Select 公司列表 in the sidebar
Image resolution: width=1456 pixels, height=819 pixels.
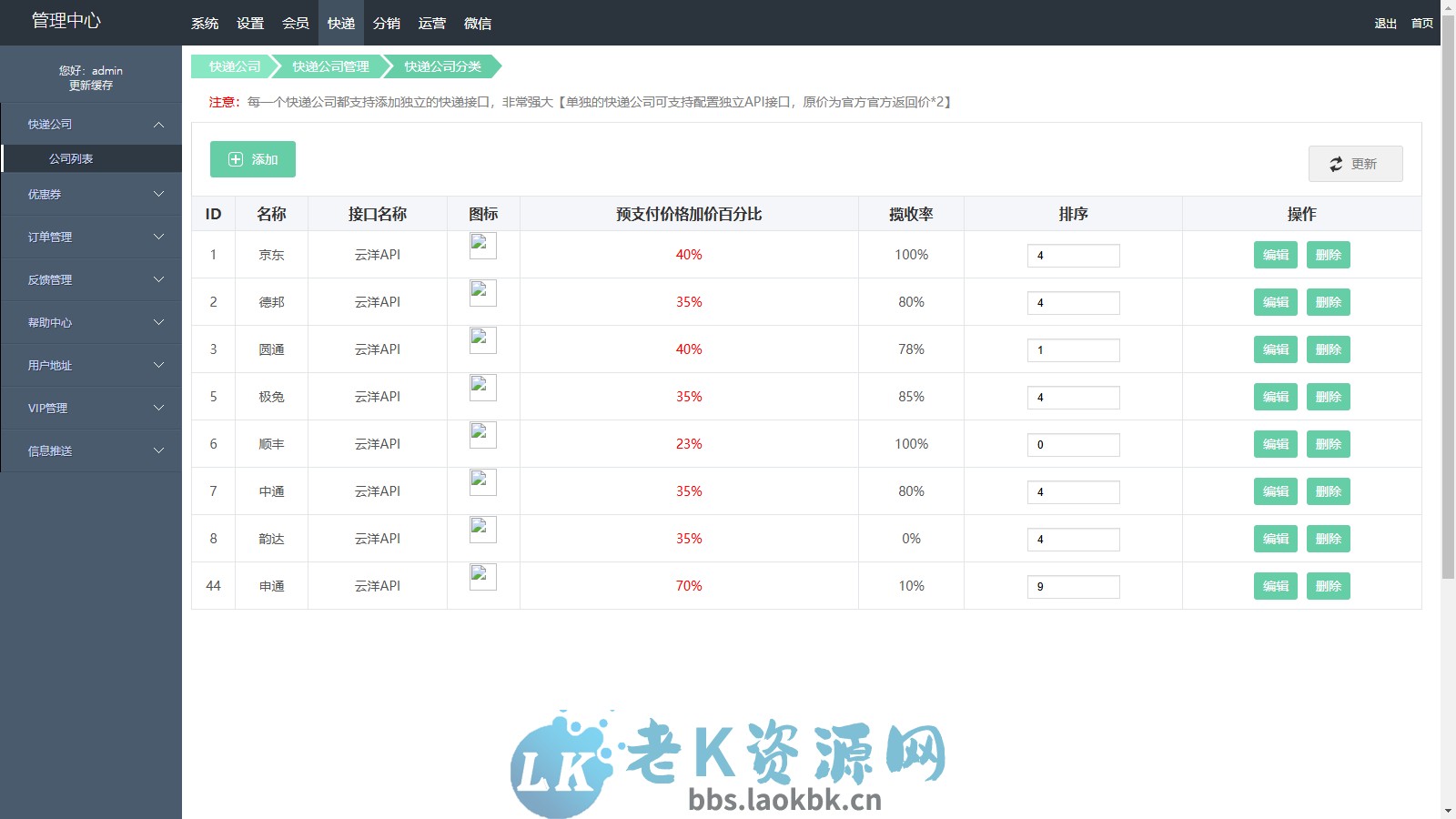click(x=91, y=158)
